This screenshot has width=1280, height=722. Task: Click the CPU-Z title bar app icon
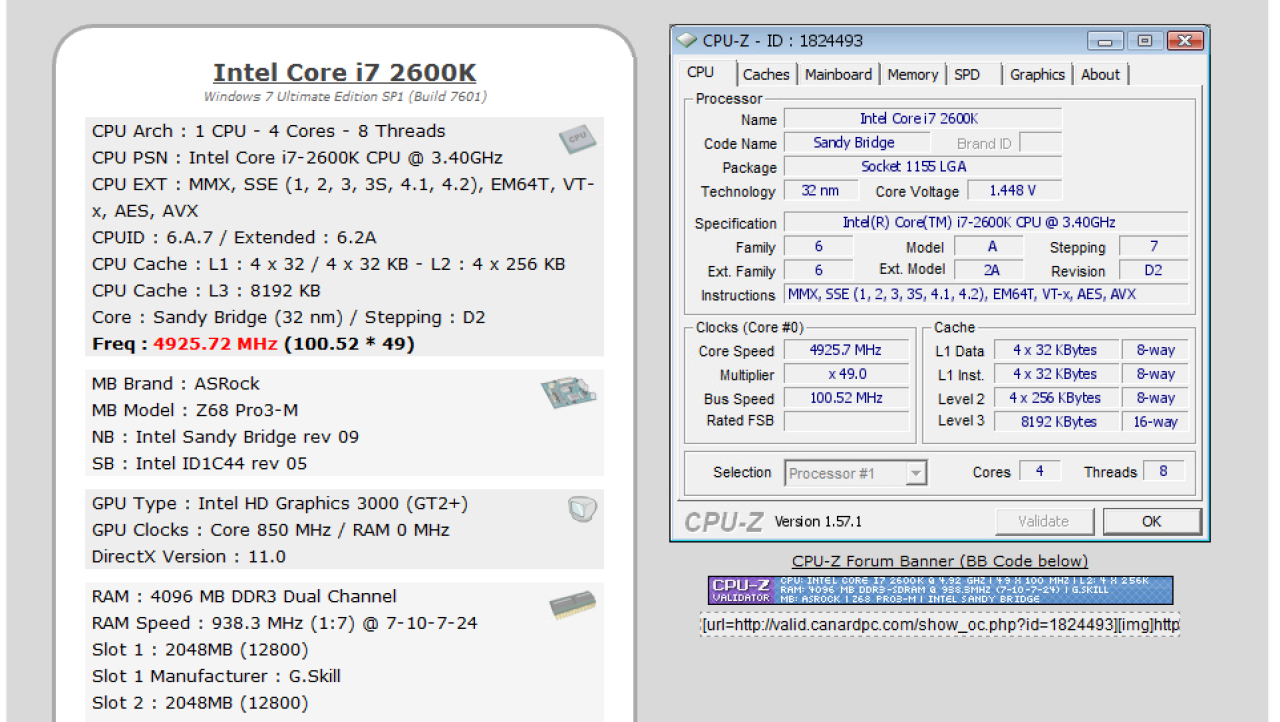[686, 41]
